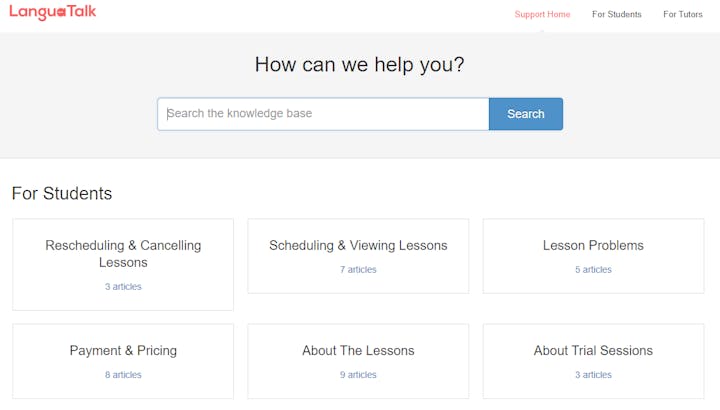Click the For Students section heading
Screen dimensions: 720x410
(x=62, y=194)
